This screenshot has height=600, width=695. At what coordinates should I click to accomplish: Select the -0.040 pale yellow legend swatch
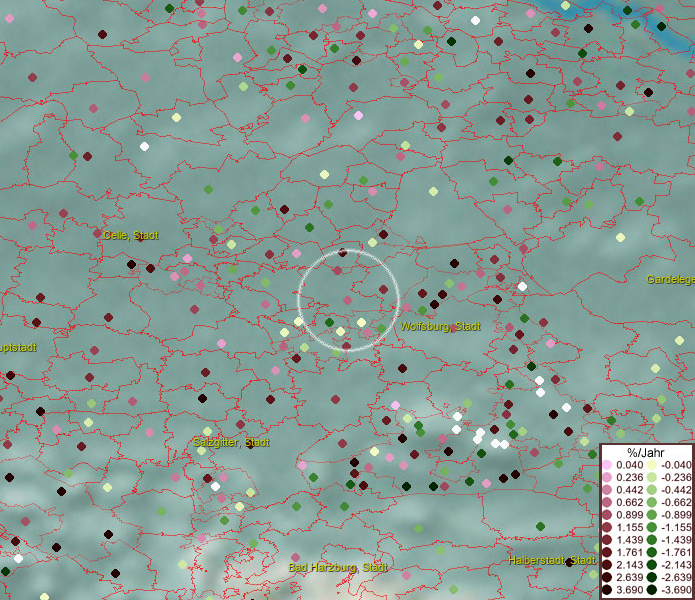pos(652,466)
